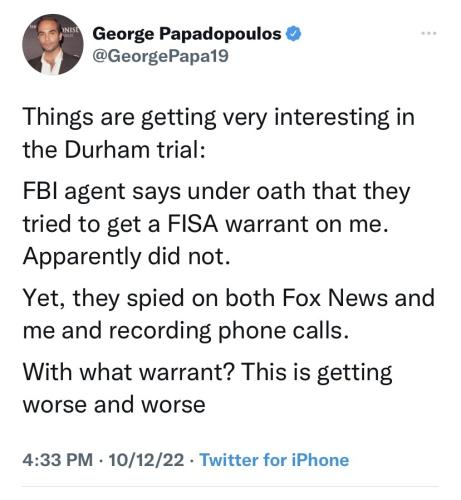The image size is (461, 500).
Task: Open George Papadopoulos profile picture
Action: (53, 44)
